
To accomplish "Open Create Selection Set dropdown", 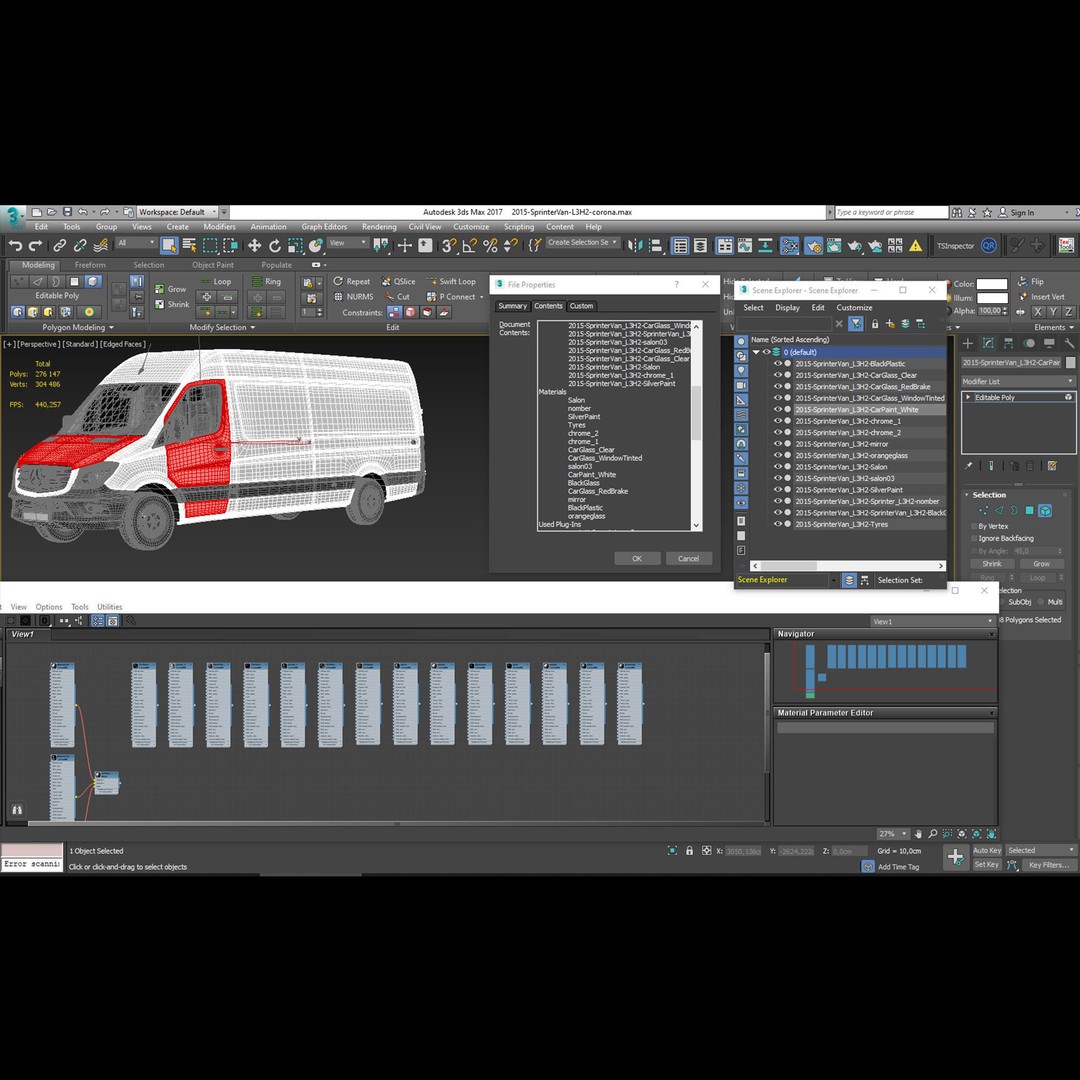I will pyautogui.click(x=583, y=242).
